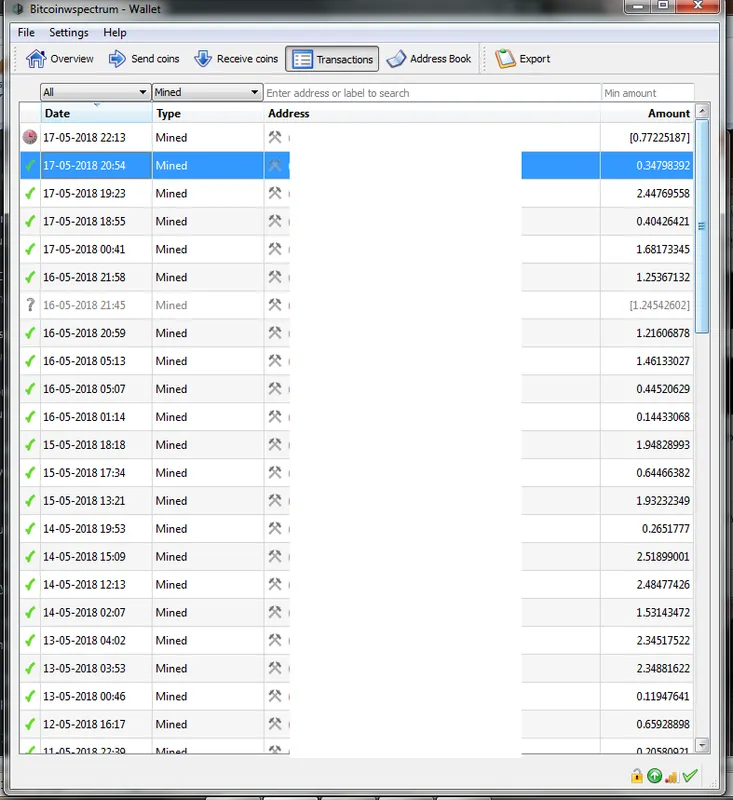Focus the Min amount field
Screen dimensions: 733x800
[x=647, y=93]
